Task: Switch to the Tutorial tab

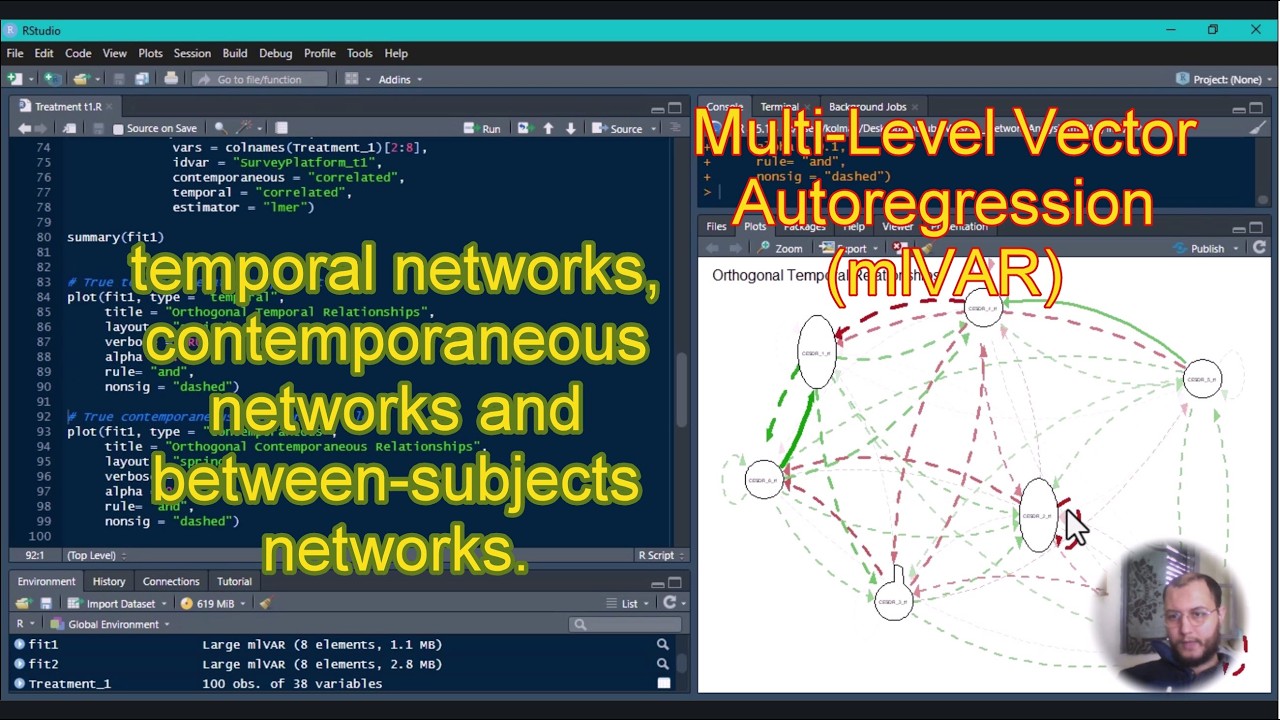Action: [234, 581]
